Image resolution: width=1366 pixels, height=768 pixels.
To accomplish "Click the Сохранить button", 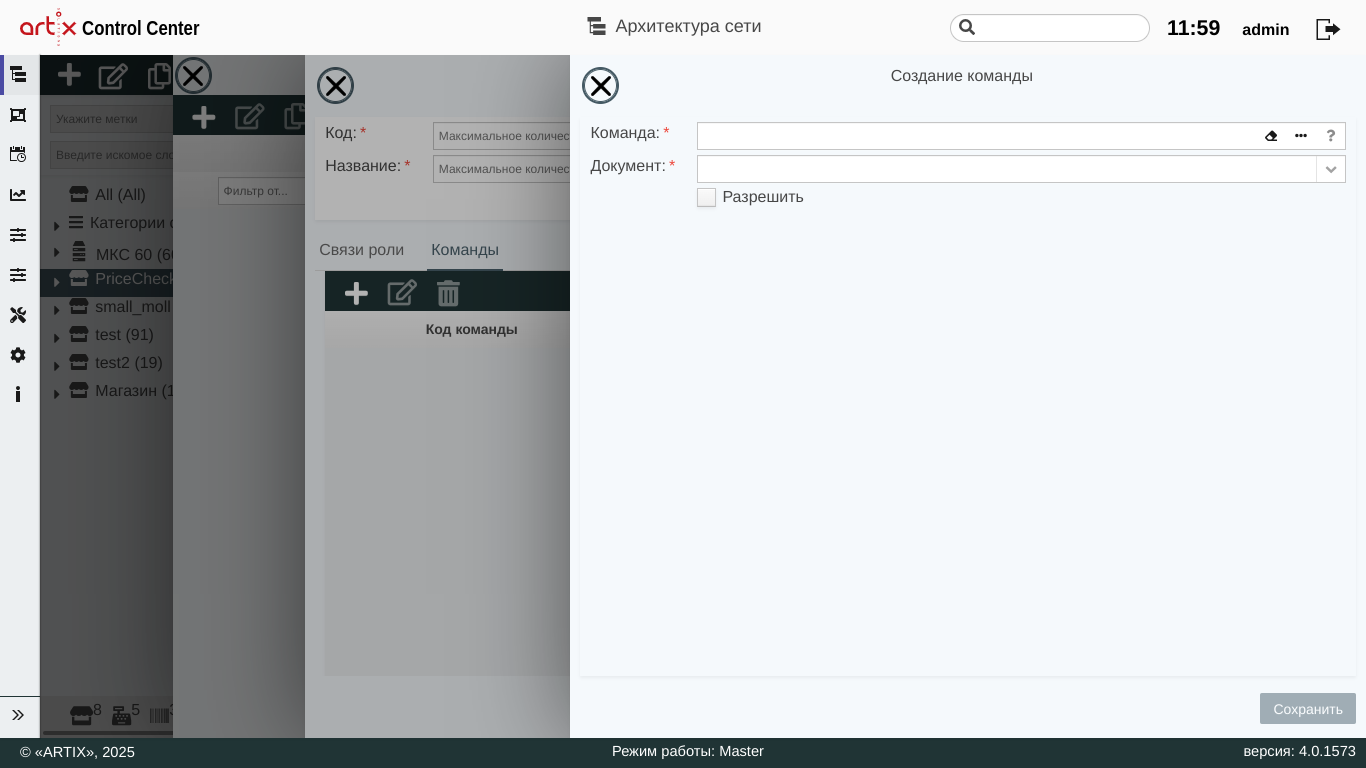I will [x=1307, y=709].
